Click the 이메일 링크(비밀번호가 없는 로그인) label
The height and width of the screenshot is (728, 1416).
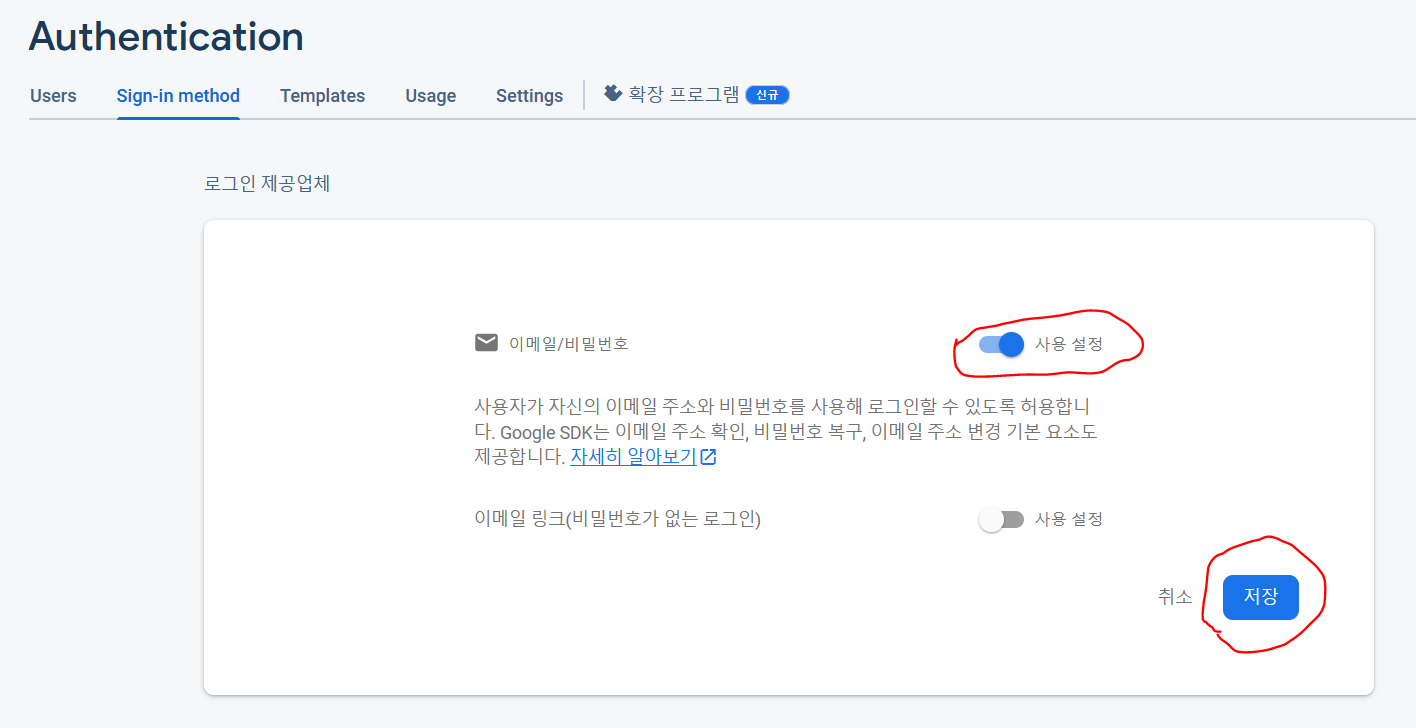click(618, 519)
